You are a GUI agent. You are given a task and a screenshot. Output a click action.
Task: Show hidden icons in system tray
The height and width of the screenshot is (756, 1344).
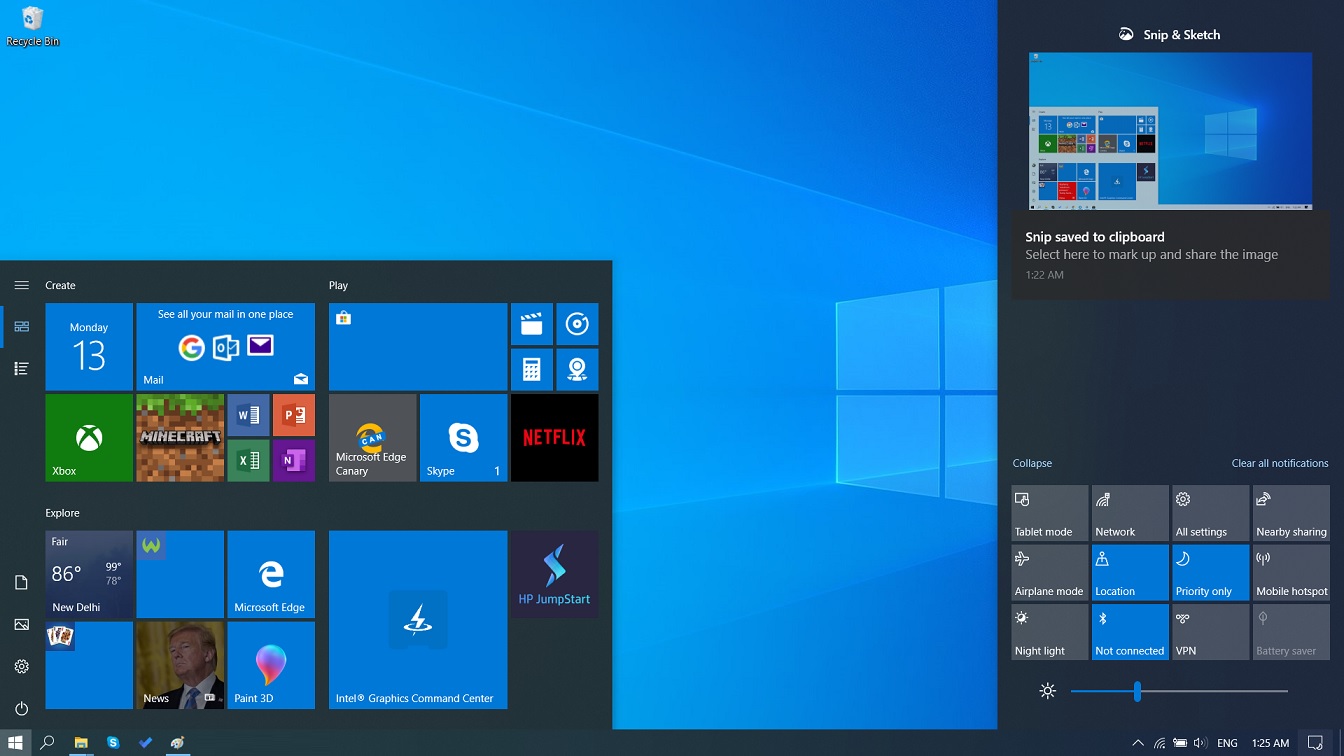[1137, 743]
